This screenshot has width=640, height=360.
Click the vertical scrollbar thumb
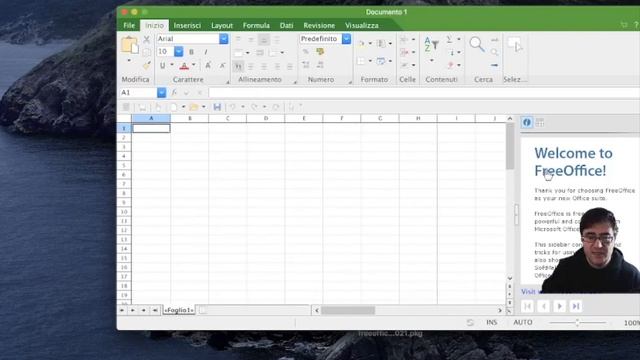(x=510, y=146)
